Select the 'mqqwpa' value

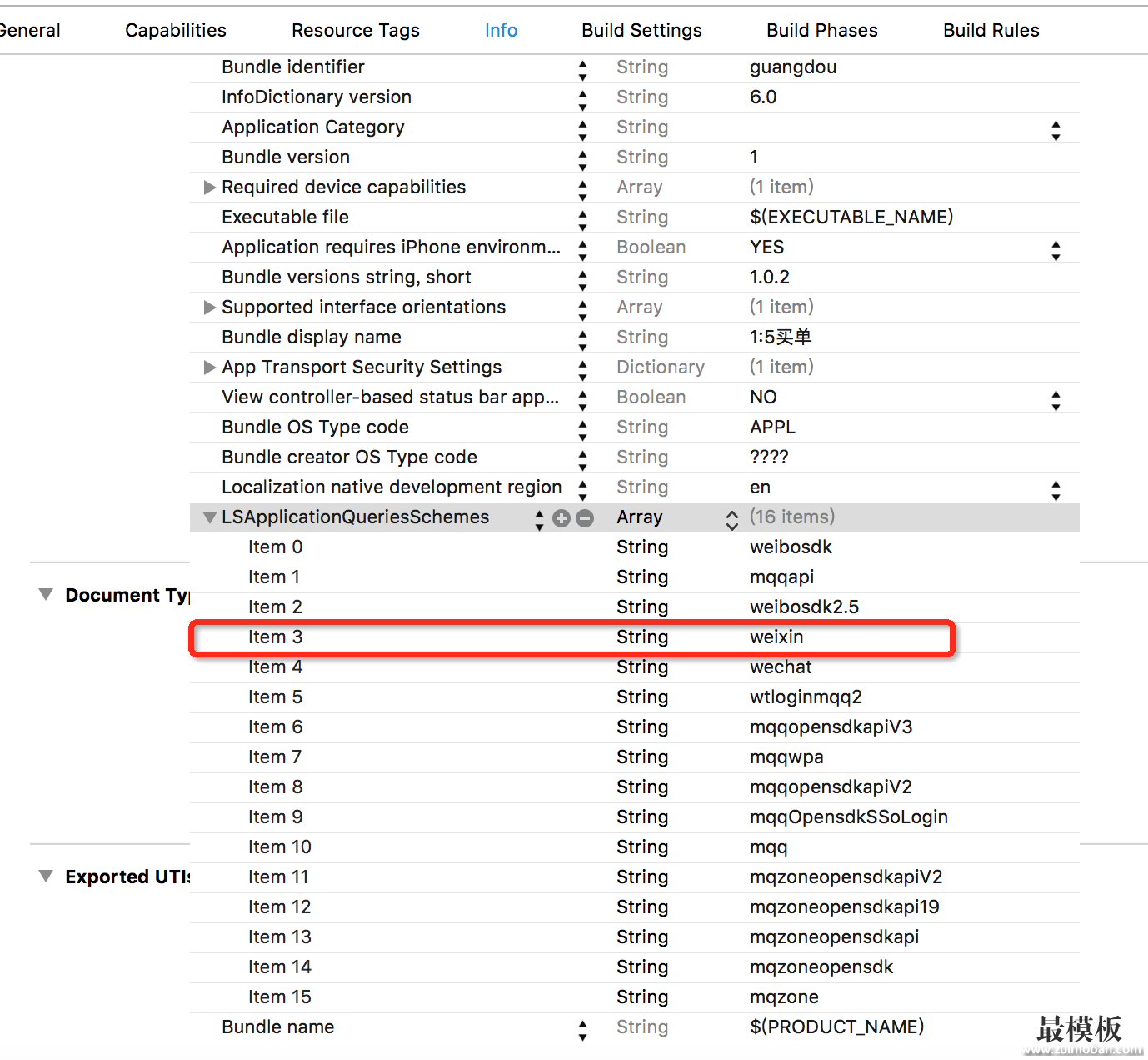(x=786, y=757)
